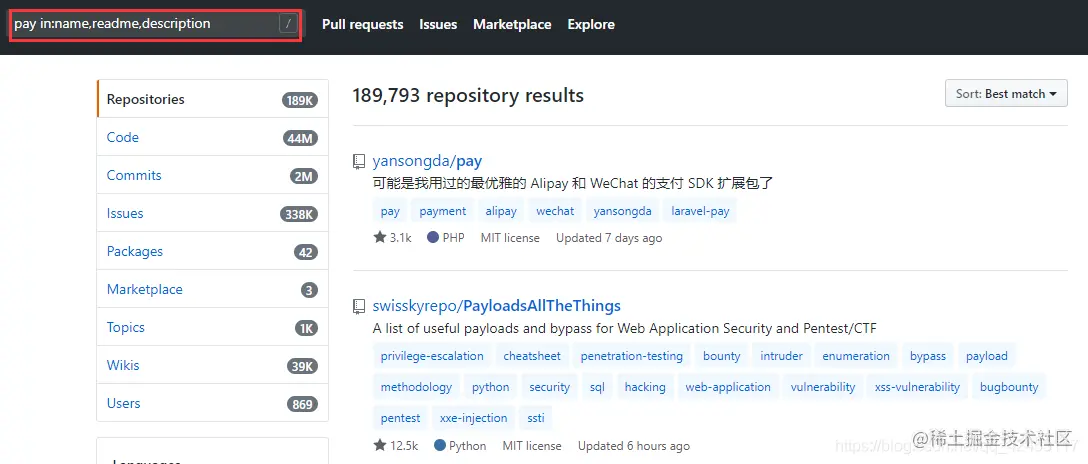Click the slash shortcut icon in search box

pos(288,24)
